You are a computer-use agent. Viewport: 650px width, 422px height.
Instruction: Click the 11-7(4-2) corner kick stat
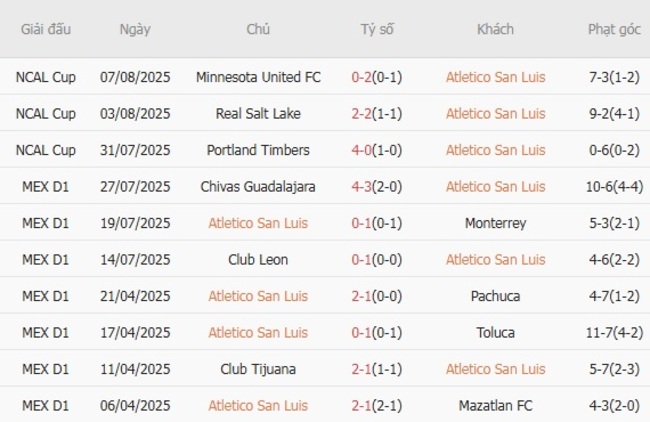pos(614,332)
